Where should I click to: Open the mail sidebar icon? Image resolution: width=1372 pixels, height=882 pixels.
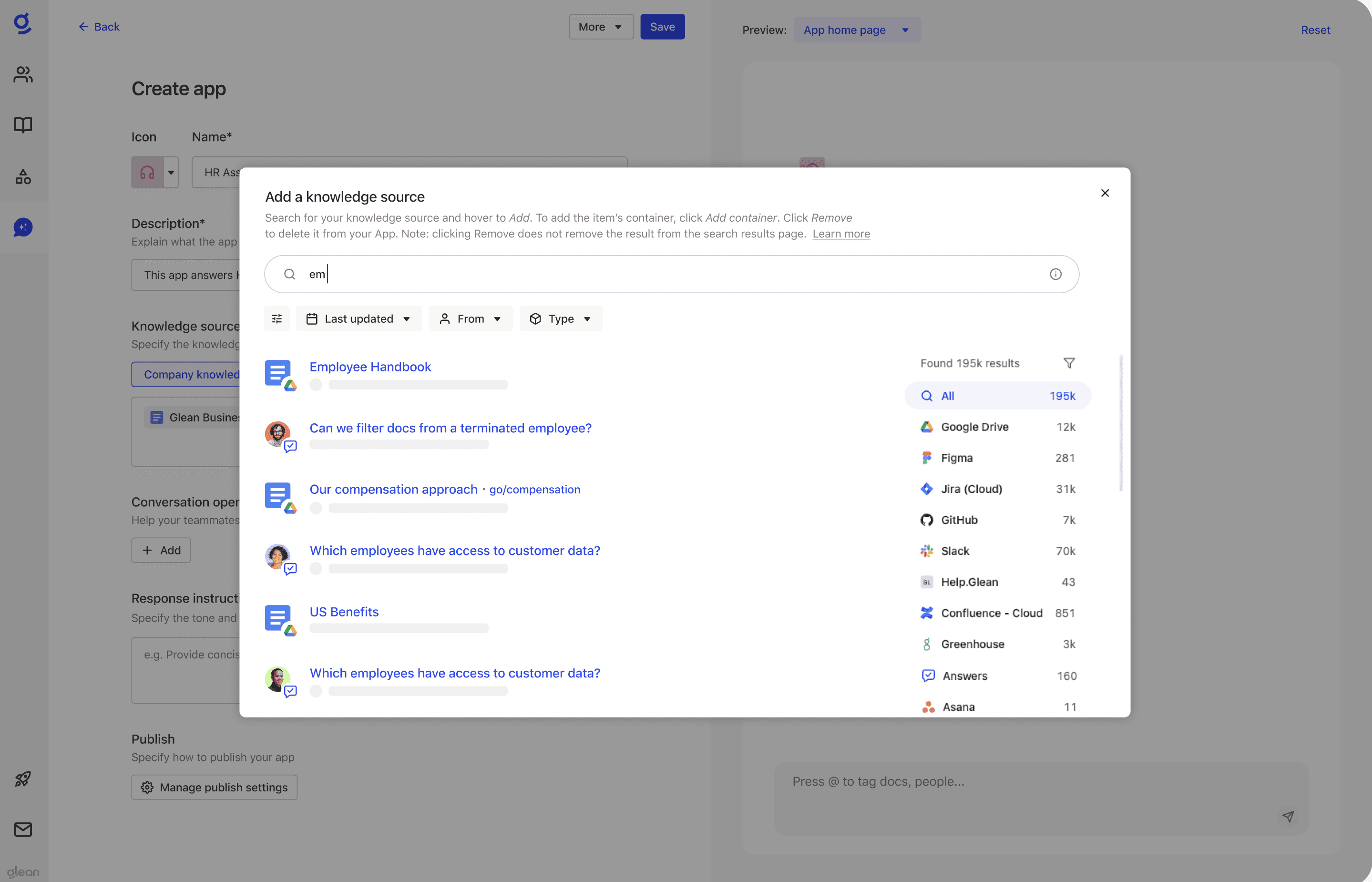[x=23, y=829]
